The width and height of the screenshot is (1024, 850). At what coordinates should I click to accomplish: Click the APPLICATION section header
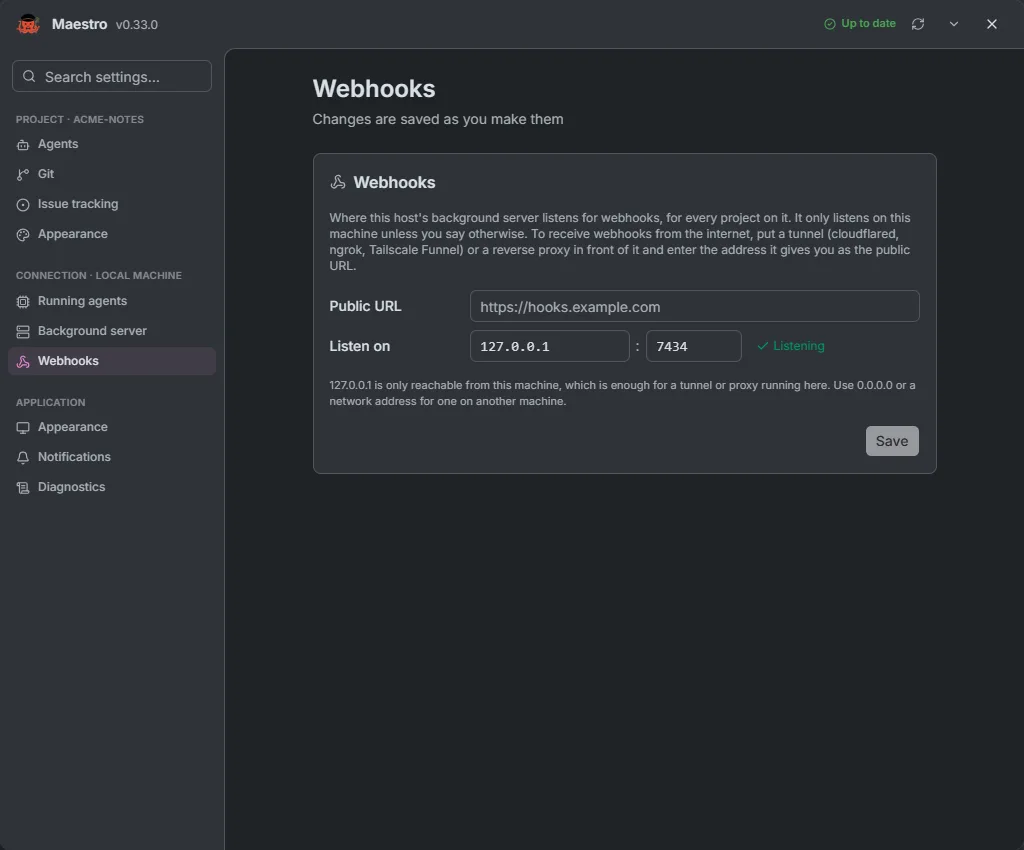[x=50, y=403]
